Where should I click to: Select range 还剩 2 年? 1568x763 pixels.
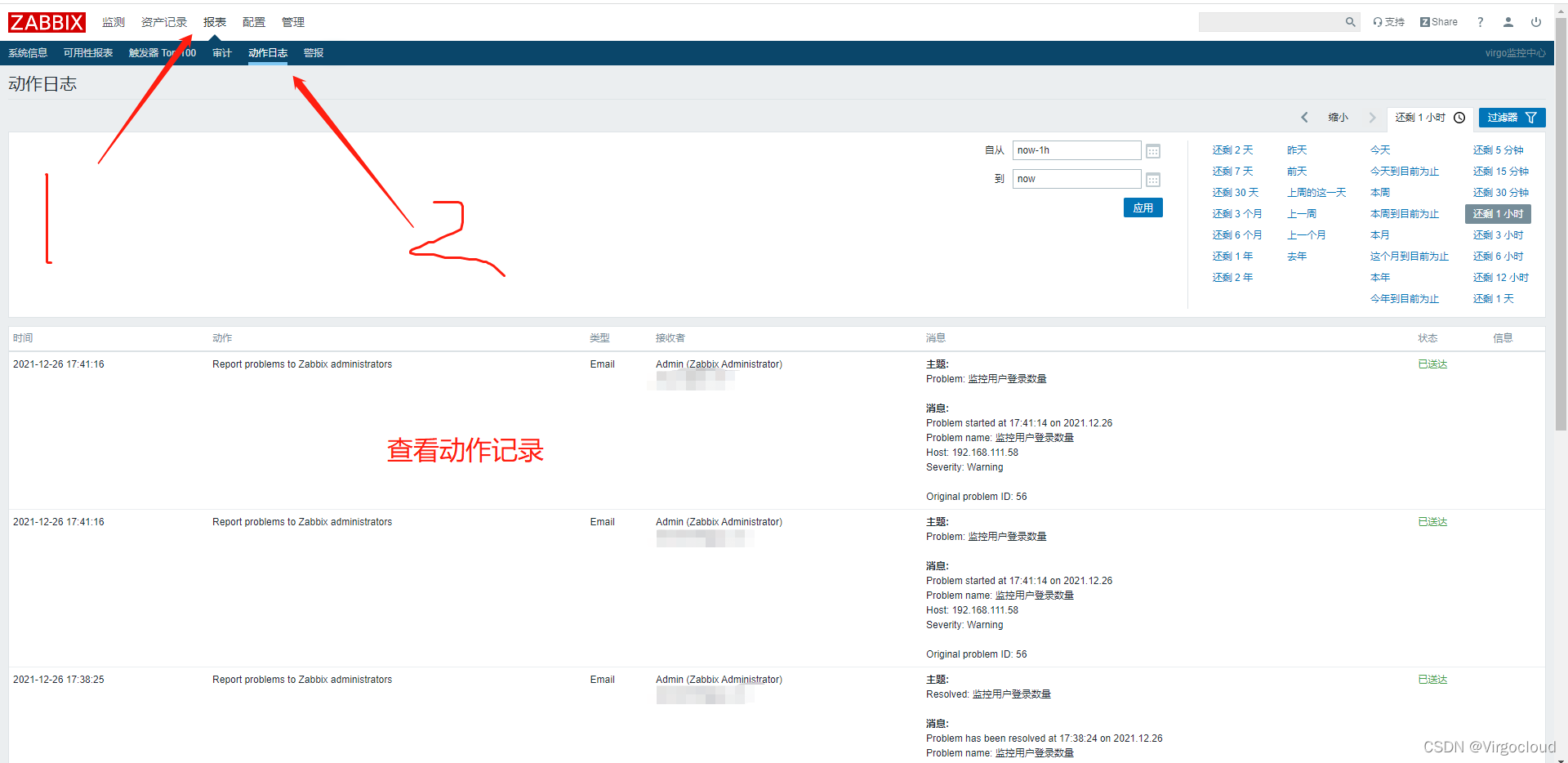tap(1232, 278)
